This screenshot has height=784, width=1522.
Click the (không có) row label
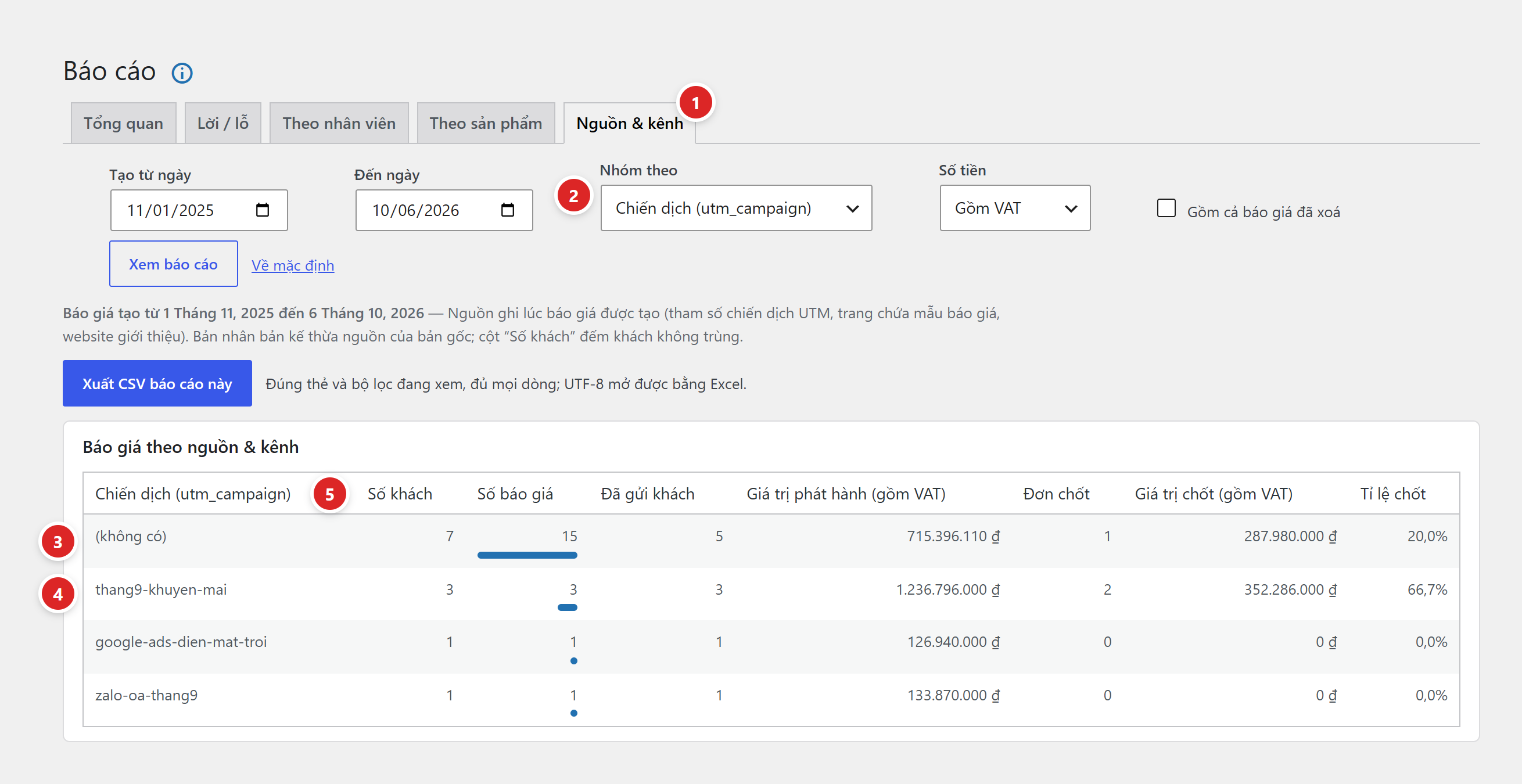[x=131, y=536]
